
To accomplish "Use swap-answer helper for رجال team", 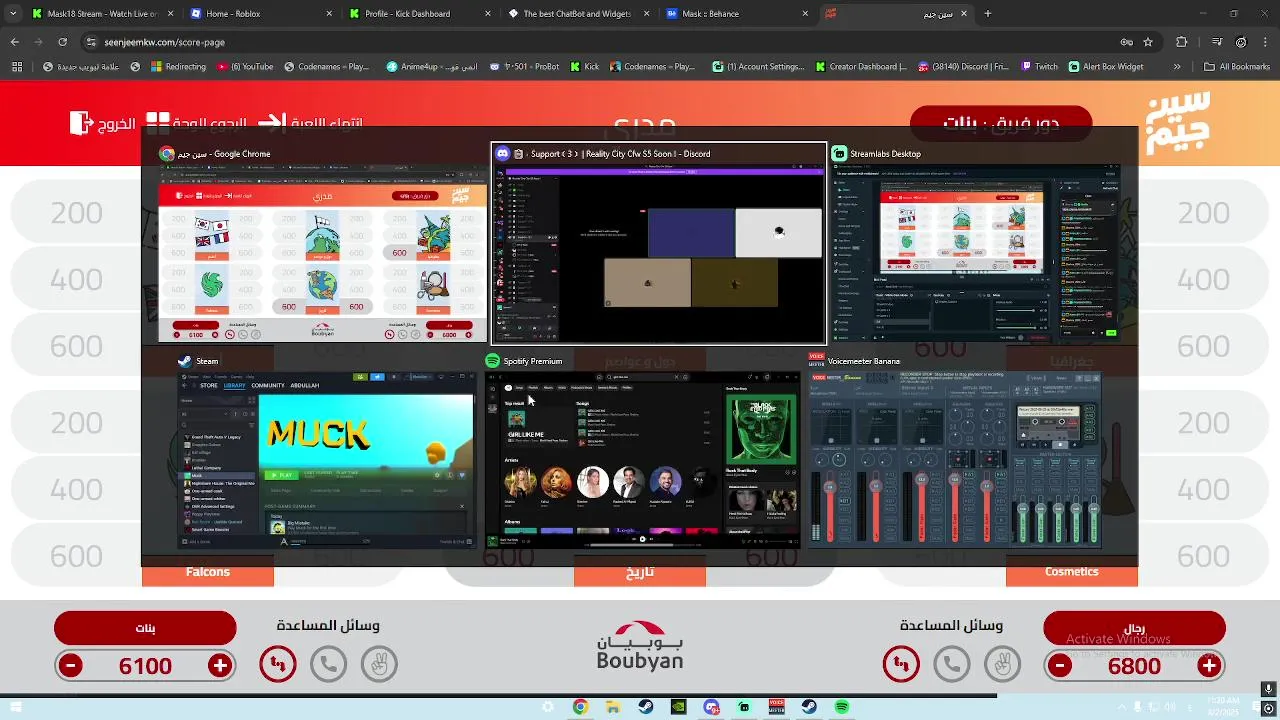I will 901,664.
